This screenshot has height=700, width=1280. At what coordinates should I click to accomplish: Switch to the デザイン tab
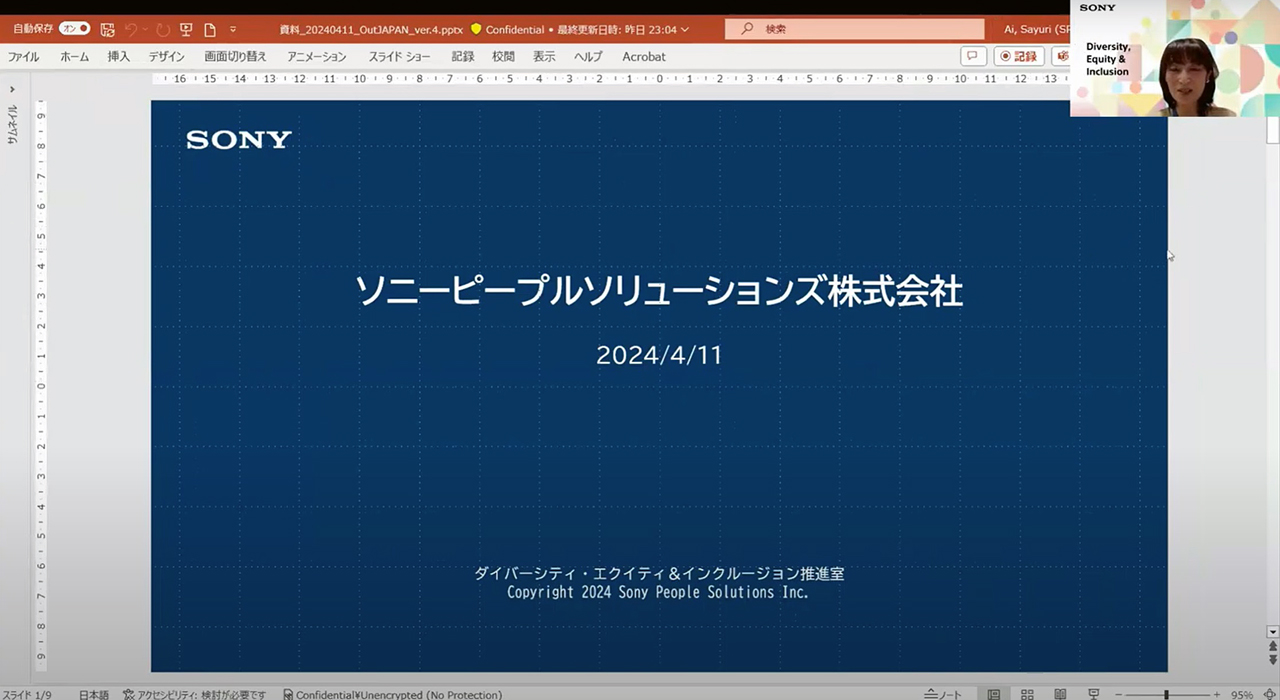167,57
